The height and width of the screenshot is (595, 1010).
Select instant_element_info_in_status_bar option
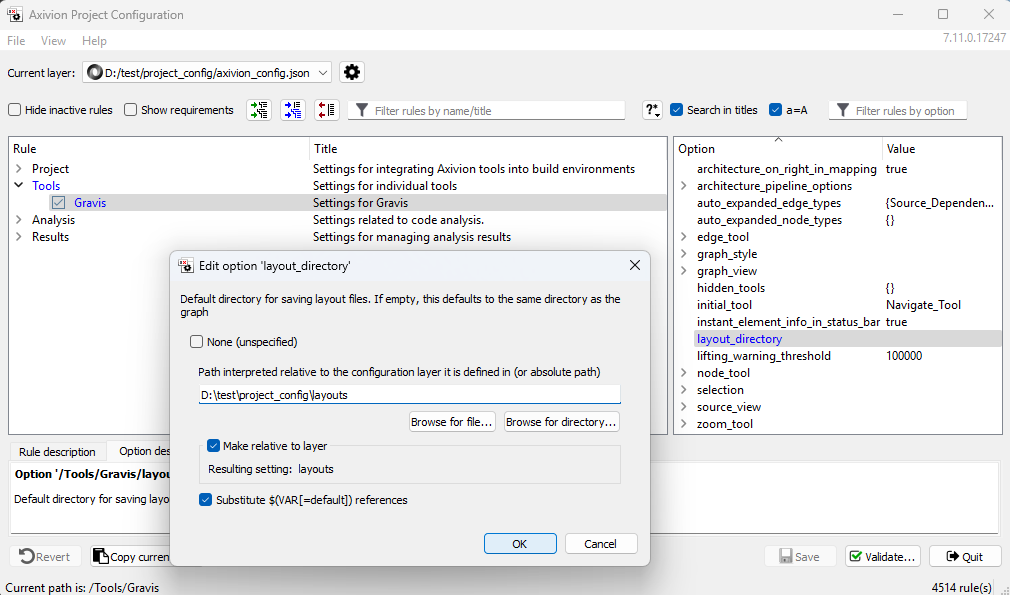pyautogui.click(x=788, y=322)
